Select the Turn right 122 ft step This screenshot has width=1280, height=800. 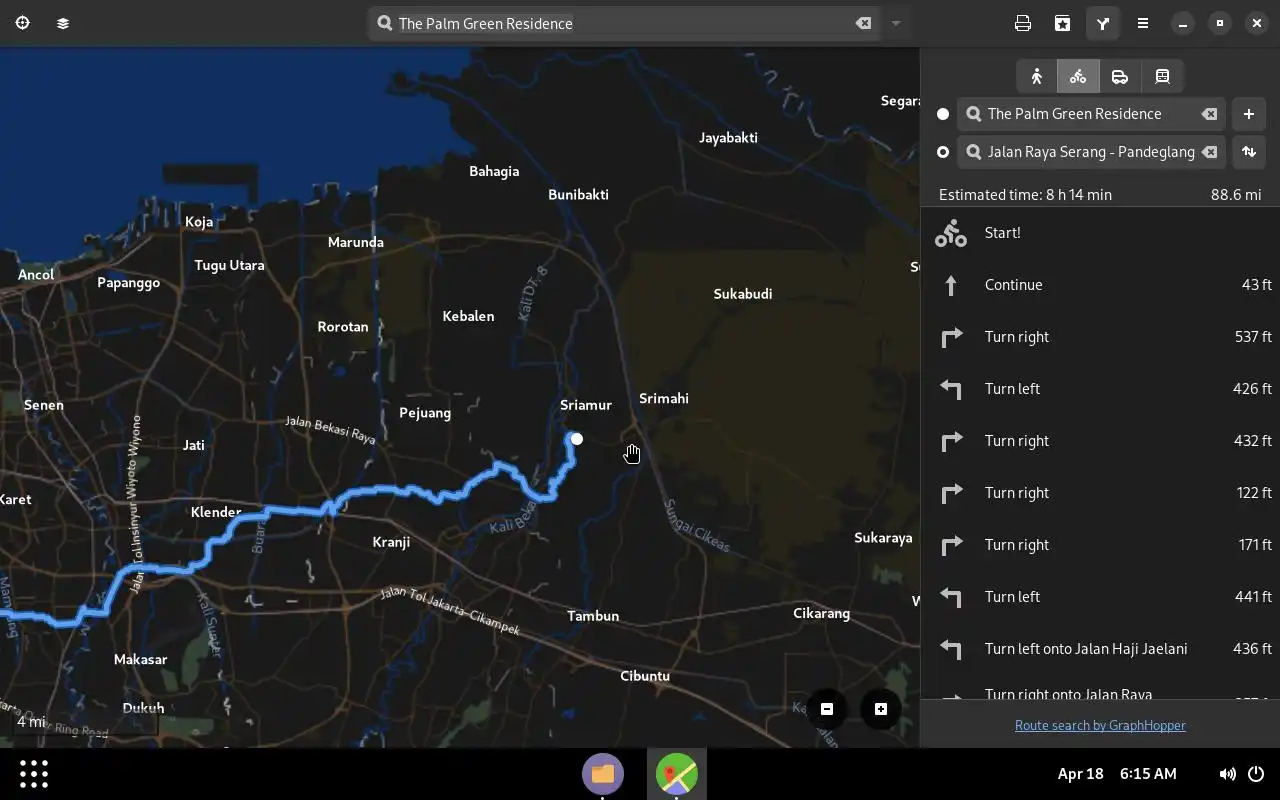click(x=1100, y=493)
